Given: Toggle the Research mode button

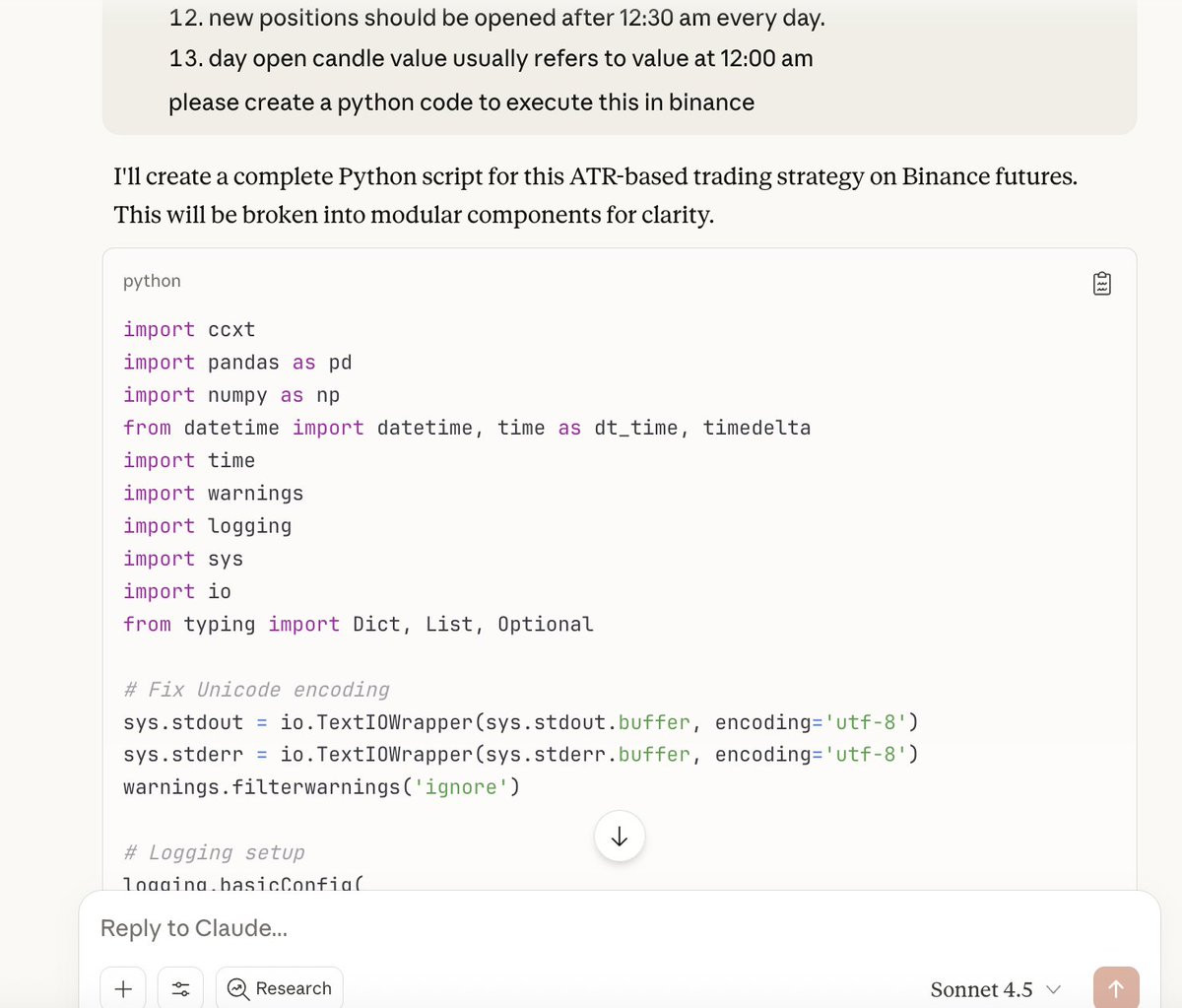Looking at the screenshot, I should [x=280, y=988].
